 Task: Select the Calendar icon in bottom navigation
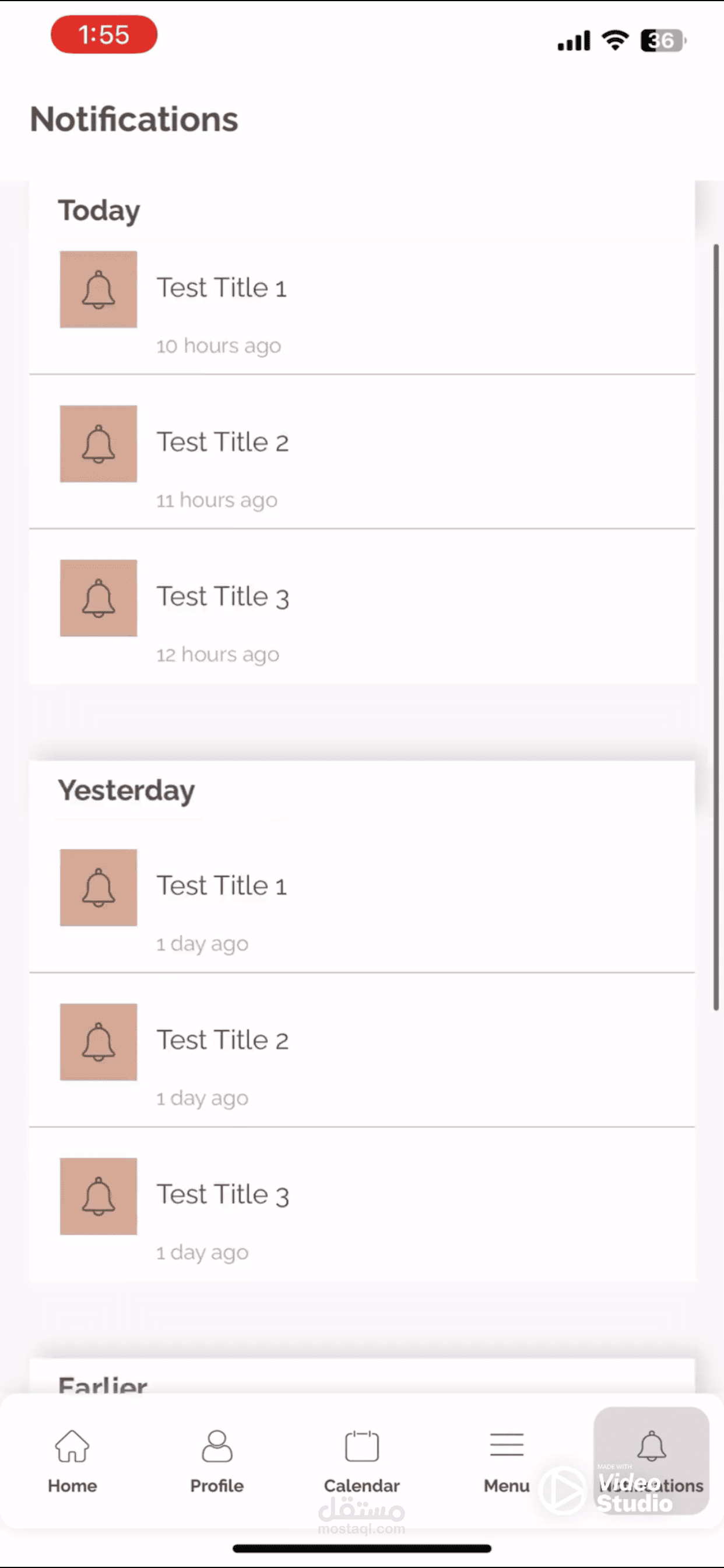coord(362,1445)
